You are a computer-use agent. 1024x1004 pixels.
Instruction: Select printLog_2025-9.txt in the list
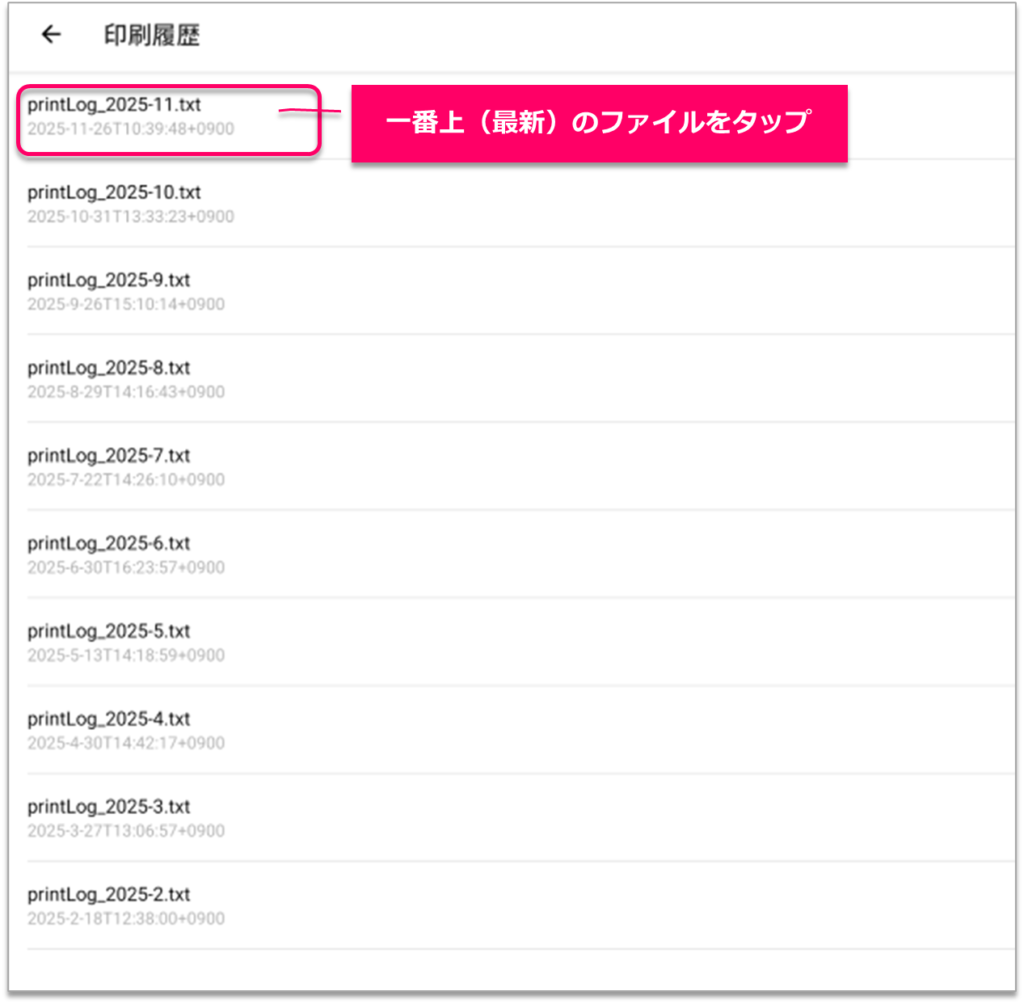tap(110, 280)
